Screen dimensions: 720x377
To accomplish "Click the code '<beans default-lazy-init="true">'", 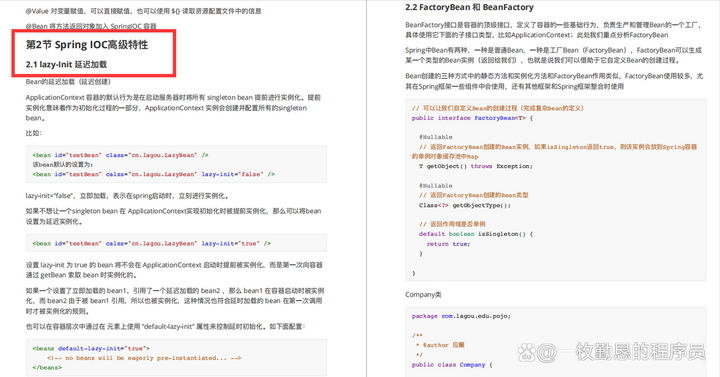I will point(91,349).
